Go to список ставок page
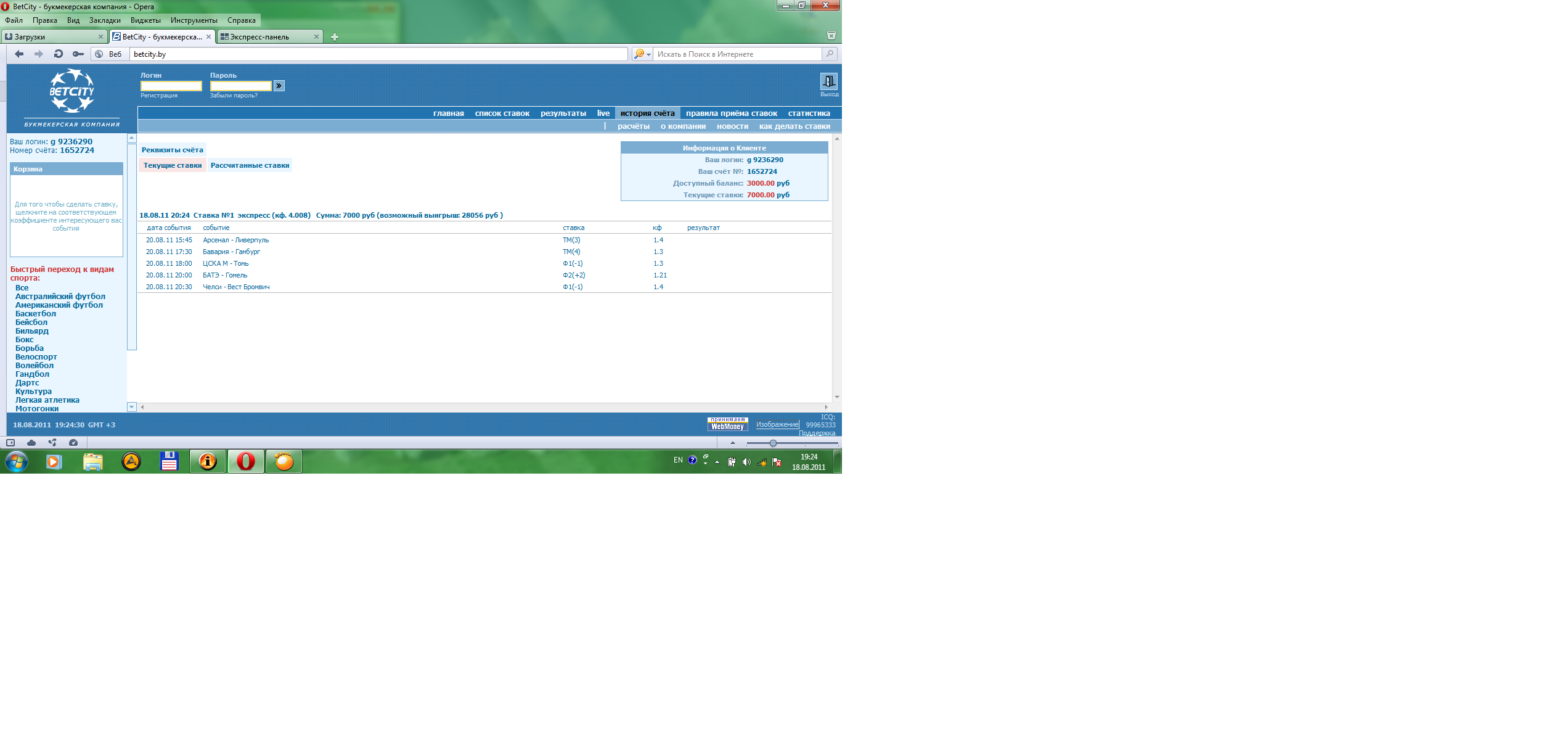The height and width of the screenshot is (740, 1568). [502, 113]
